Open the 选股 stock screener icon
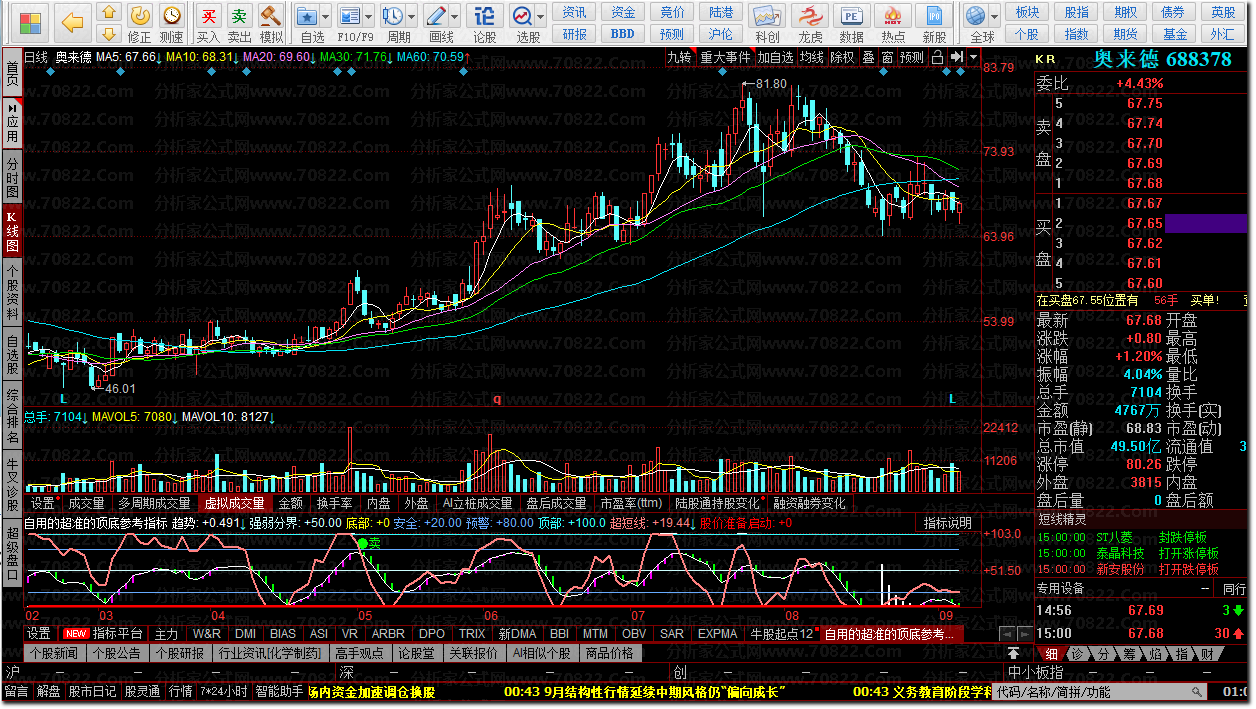 pos(523,15)
